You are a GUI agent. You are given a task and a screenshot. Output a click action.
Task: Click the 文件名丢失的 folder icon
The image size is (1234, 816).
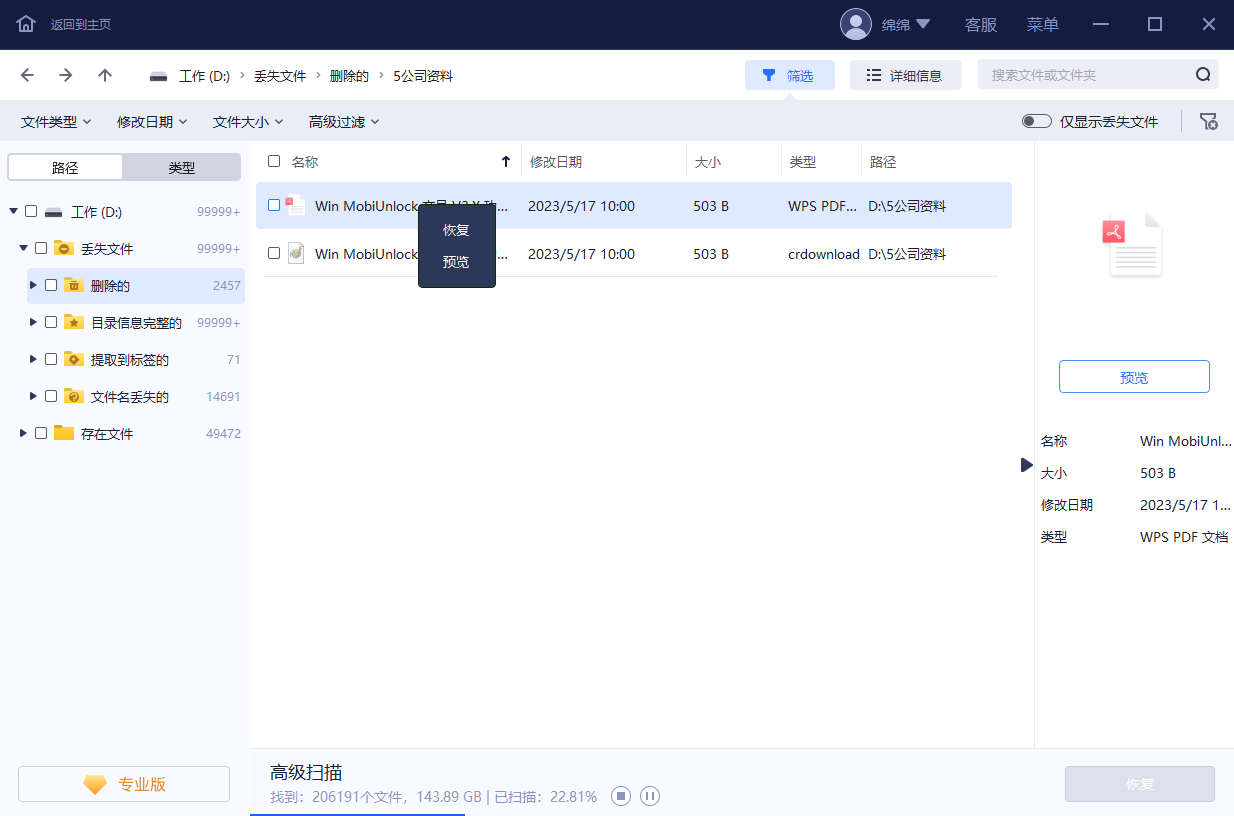point(73,396)
